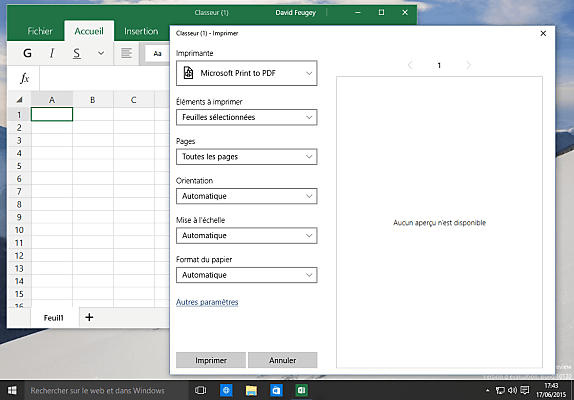The height and width of the screenshot is (400, 574).
Task: Open Éléments à imprimer dropdown
Action: click(246, 117)
